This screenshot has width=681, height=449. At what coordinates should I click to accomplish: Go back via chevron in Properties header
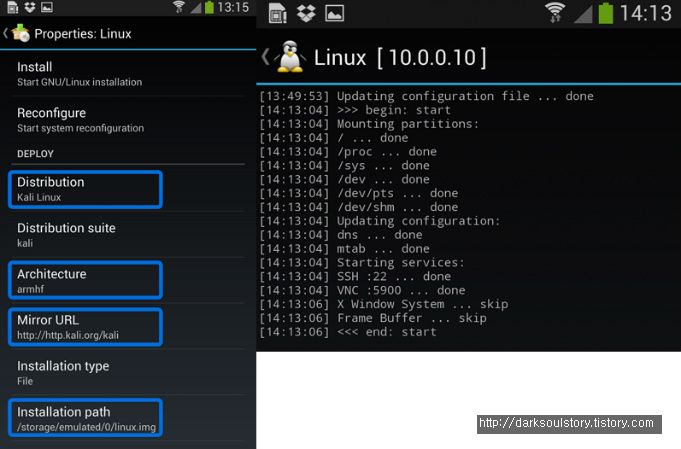pos(6,33)
